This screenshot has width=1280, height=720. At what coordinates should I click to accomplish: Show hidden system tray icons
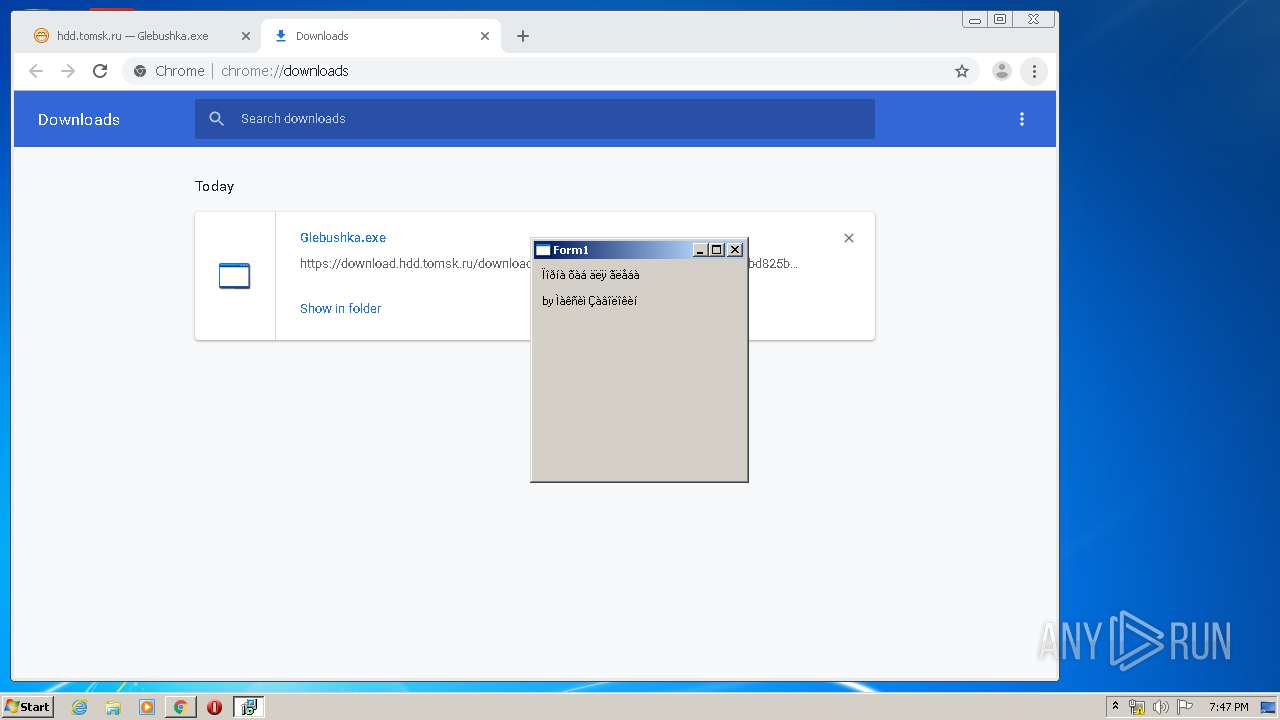click(1115, 707)
